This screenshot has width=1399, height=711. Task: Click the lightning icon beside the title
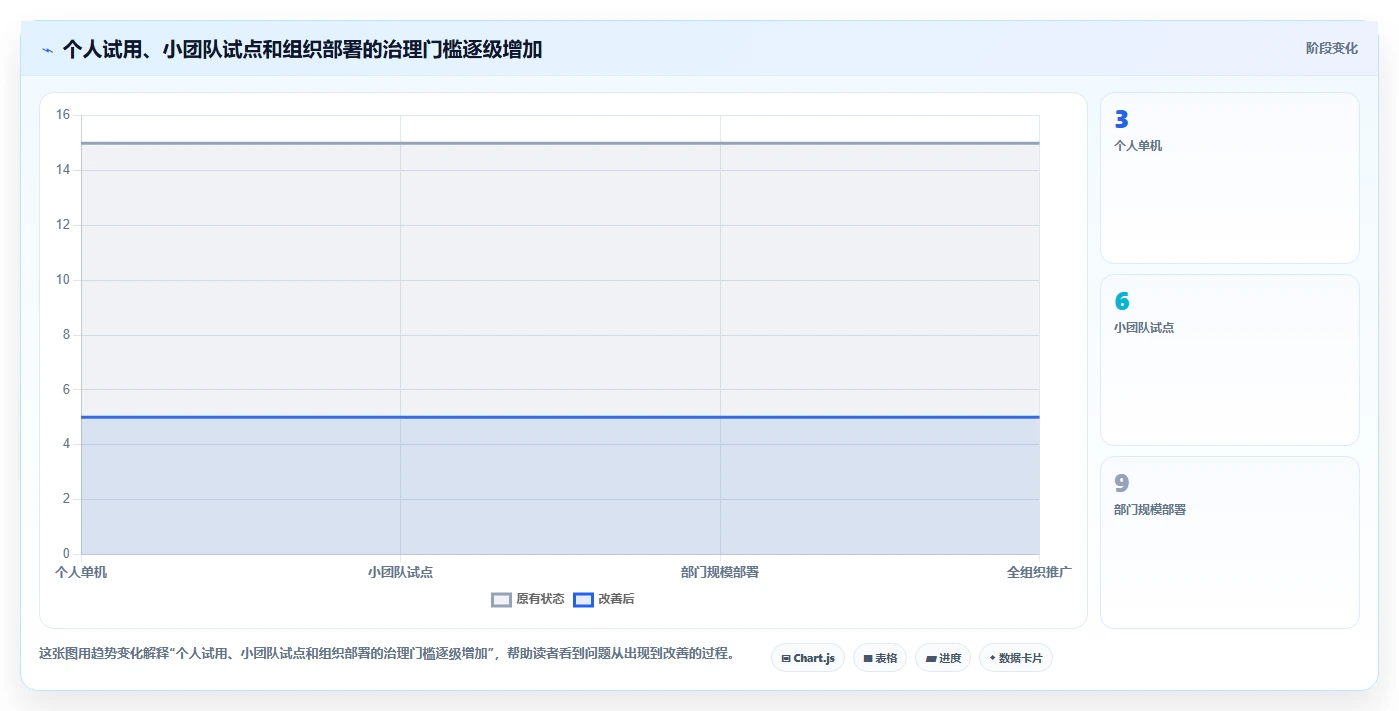point(47,50)
